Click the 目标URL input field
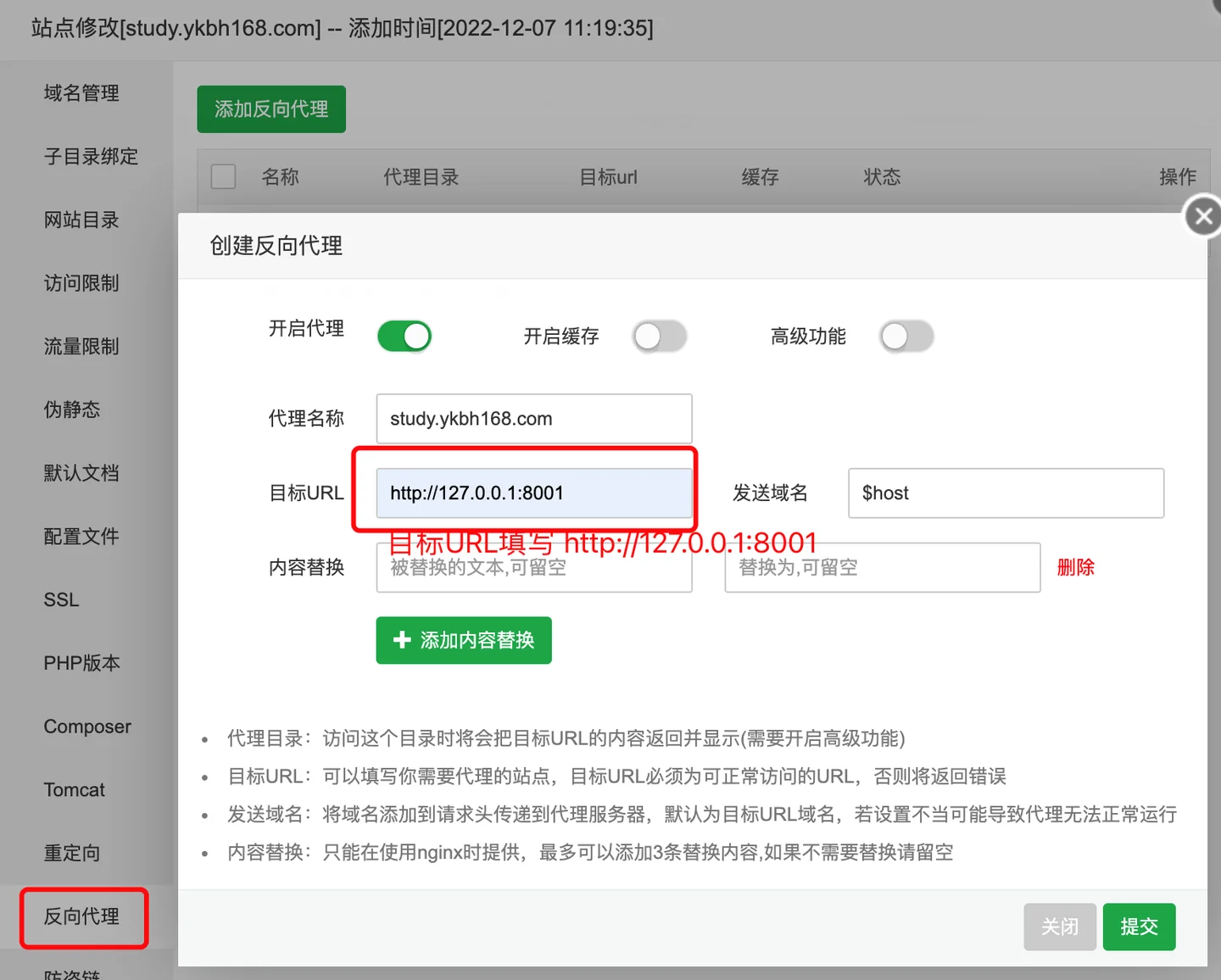Image resolution: width=1221 pixels, height=980 pixels. click(x=534, y=493)
